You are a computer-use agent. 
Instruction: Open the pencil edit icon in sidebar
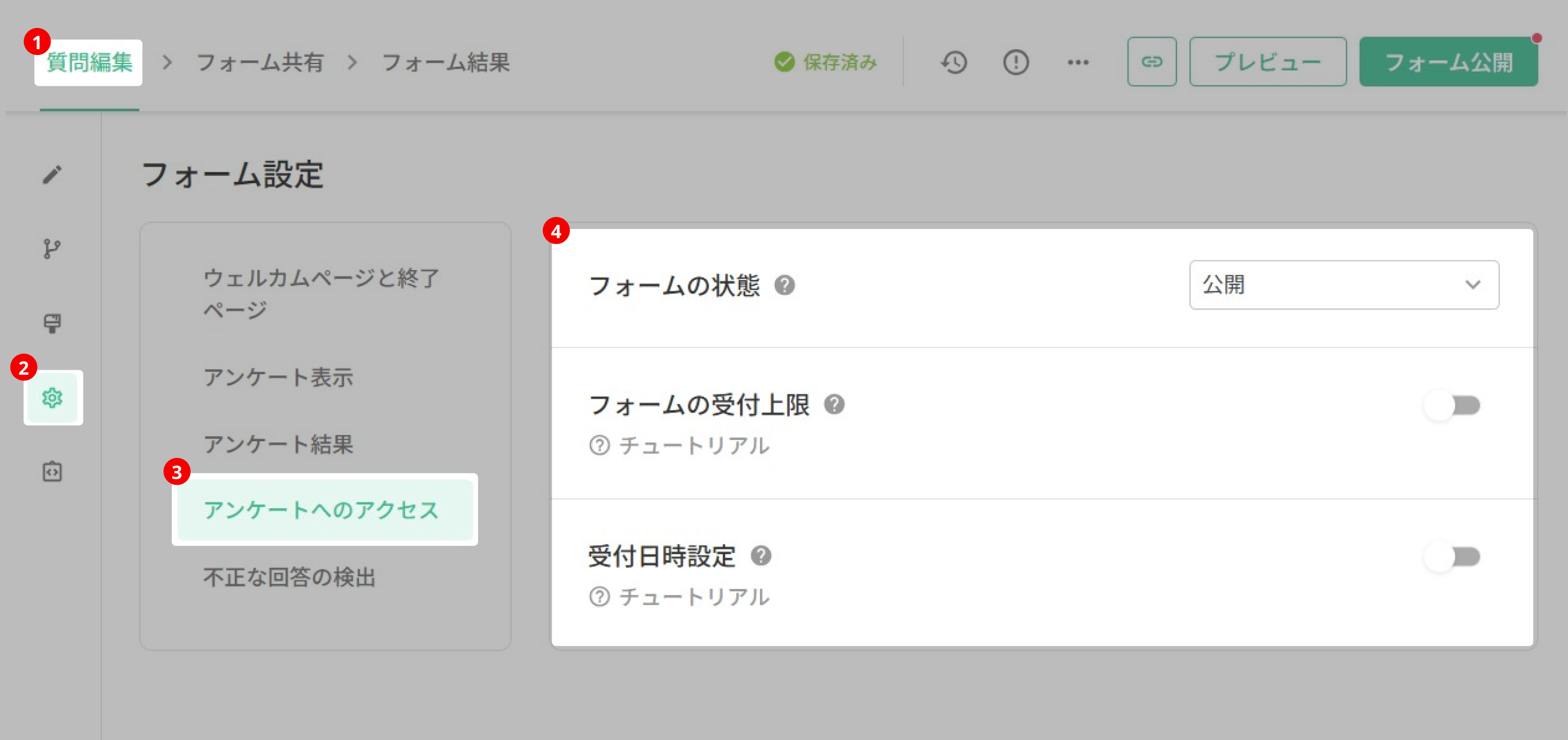[x=52, y=175]
